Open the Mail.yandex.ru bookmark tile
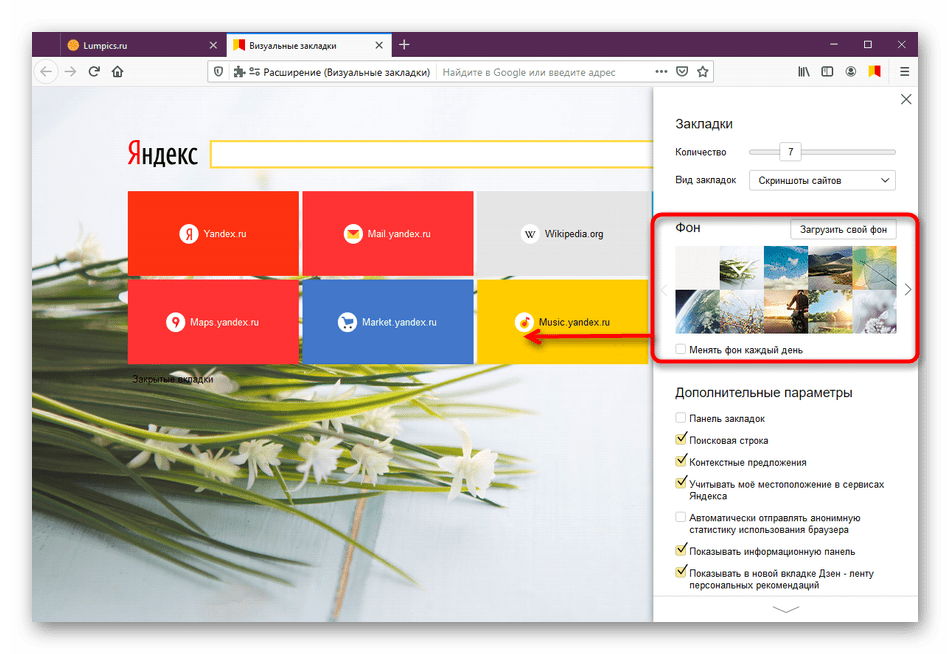Screen dimensions: 950x654 click(x=388, y=233)
